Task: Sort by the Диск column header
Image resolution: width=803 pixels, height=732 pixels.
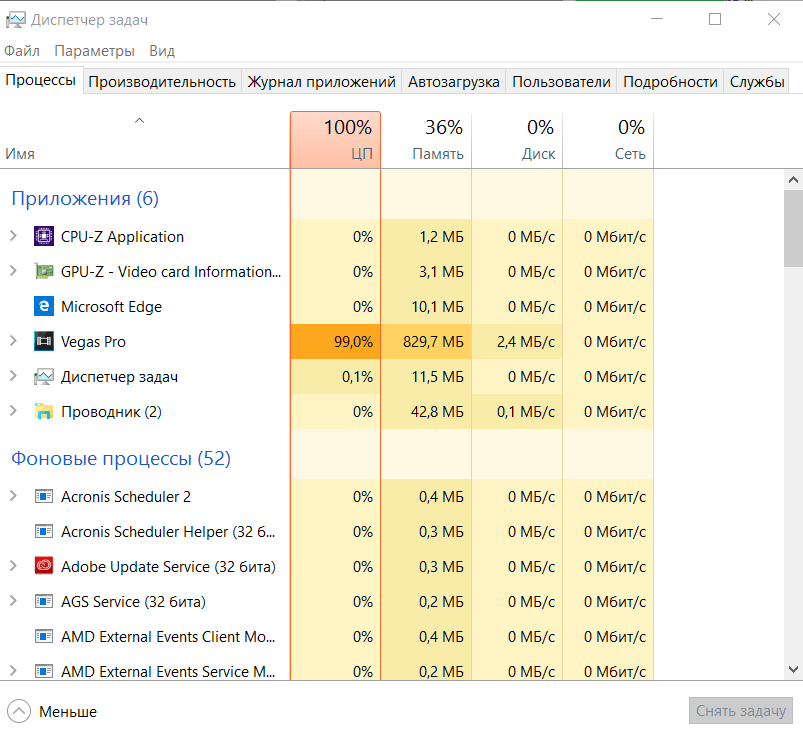Action: point(517,140)
